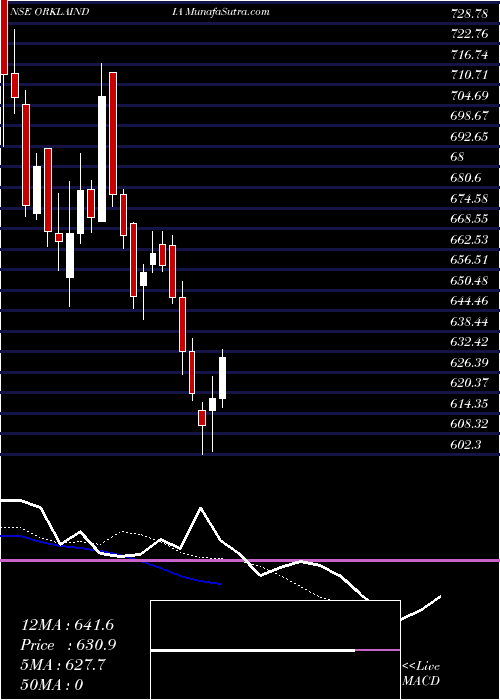Select the 602.3 price axis label
Screen dimensions: 500x700
click(466, 444)
